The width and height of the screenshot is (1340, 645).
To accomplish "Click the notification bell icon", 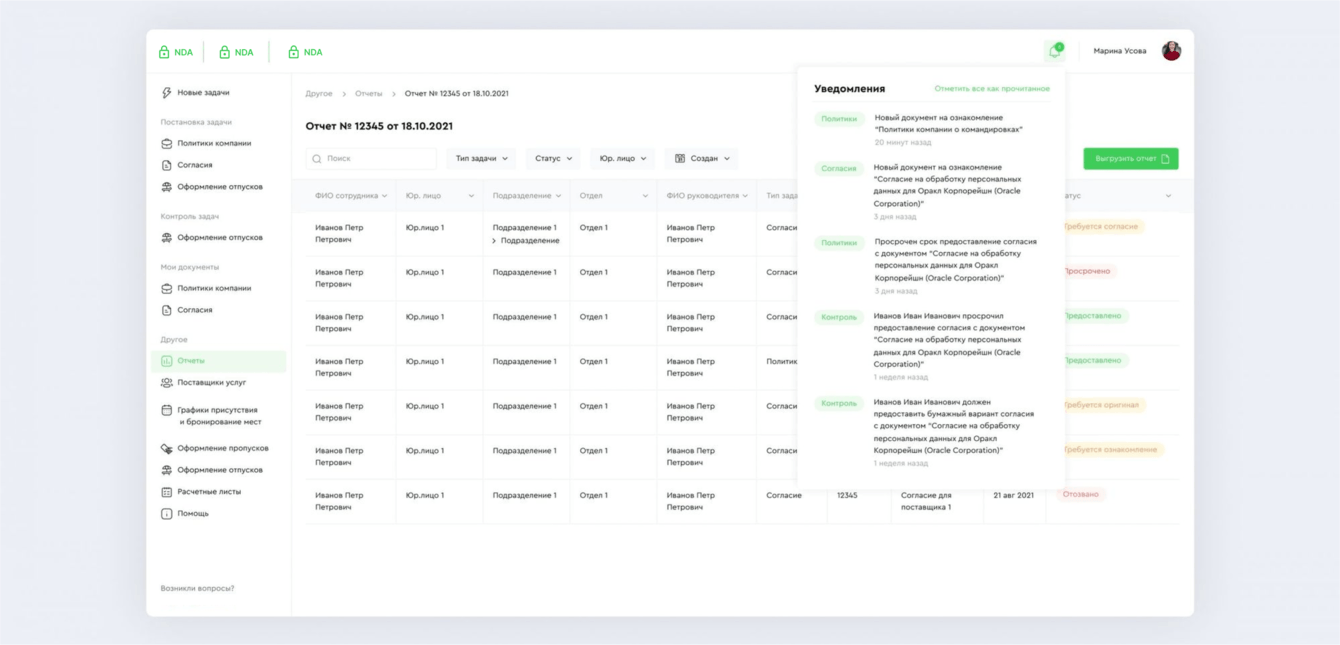I will pyautogui.click(x=1054, y=51).
